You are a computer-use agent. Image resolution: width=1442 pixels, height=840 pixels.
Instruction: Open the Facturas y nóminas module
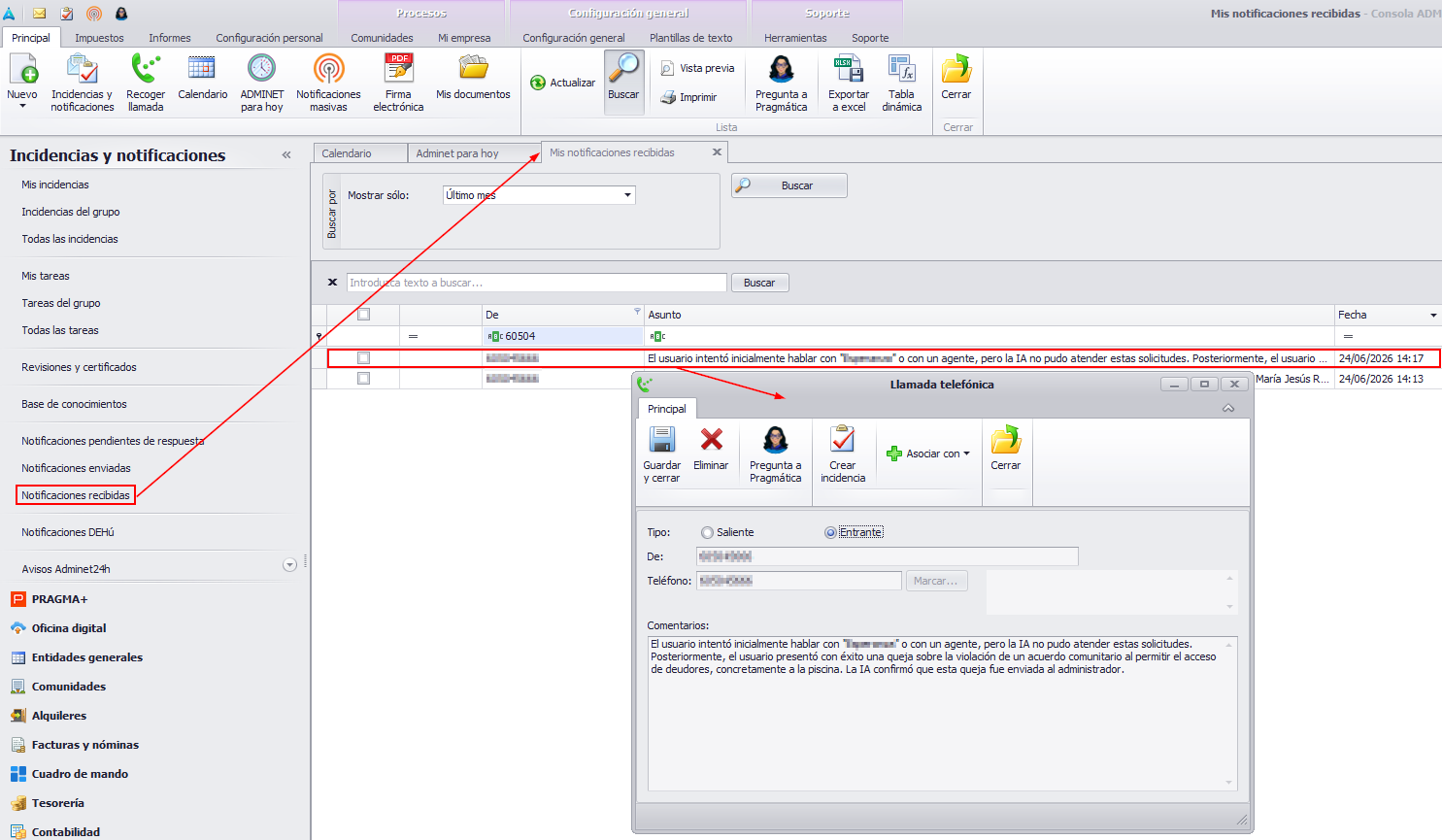click(85, 745)
